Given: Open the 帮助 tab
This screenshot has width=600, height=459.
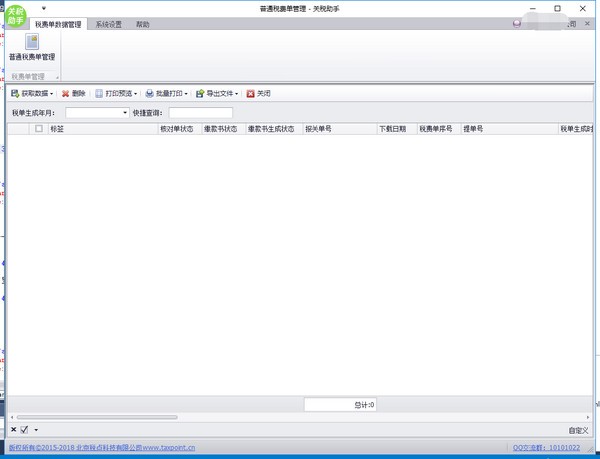Looking at the screenshot, I should pyautogui.click(x=142, y=24).
